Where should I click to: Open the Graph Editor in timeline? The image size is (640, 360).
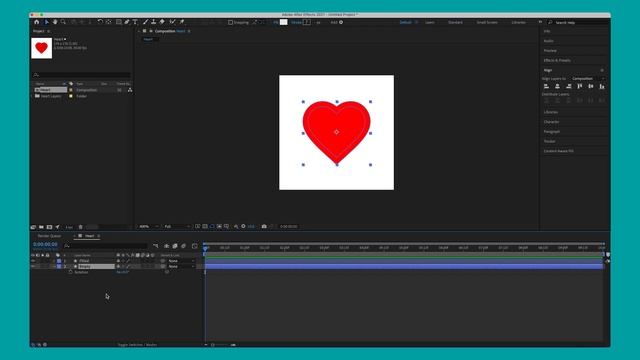pos(195,246)
